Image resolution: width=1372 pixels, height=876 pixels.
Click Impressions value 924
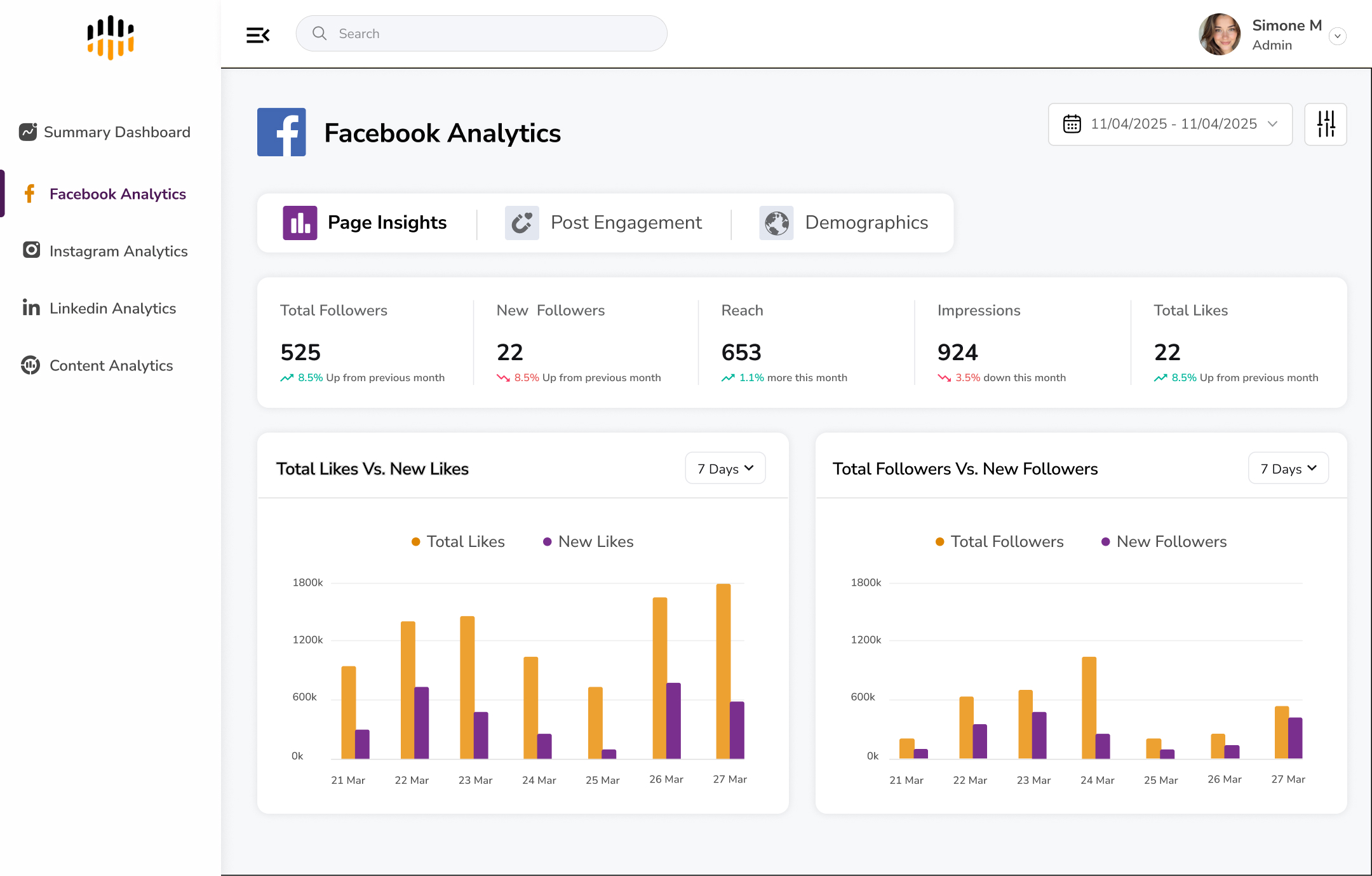958,352
